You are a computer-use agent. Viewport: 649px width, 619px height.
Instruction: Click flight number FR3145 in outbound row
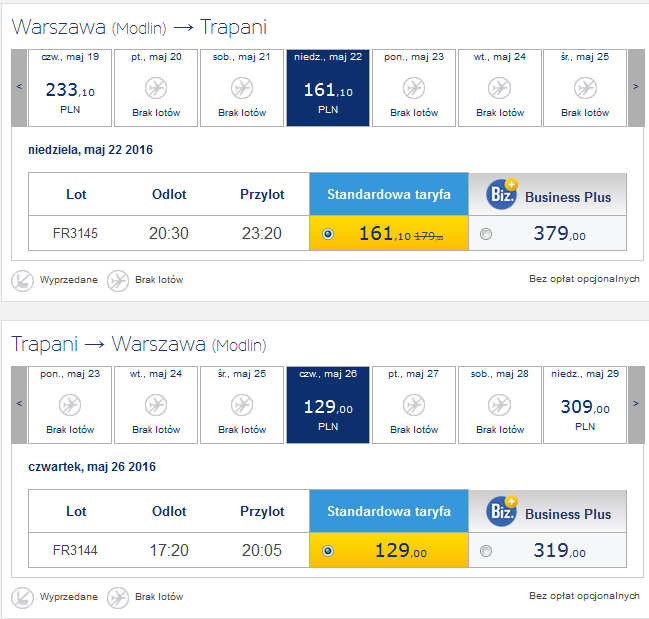pos(76,234)
